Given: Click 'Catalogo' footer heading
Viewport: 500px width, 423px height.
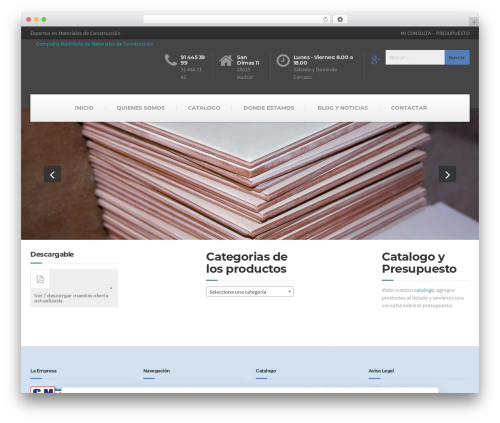Looking at the screenshot, I should (266, 371).
